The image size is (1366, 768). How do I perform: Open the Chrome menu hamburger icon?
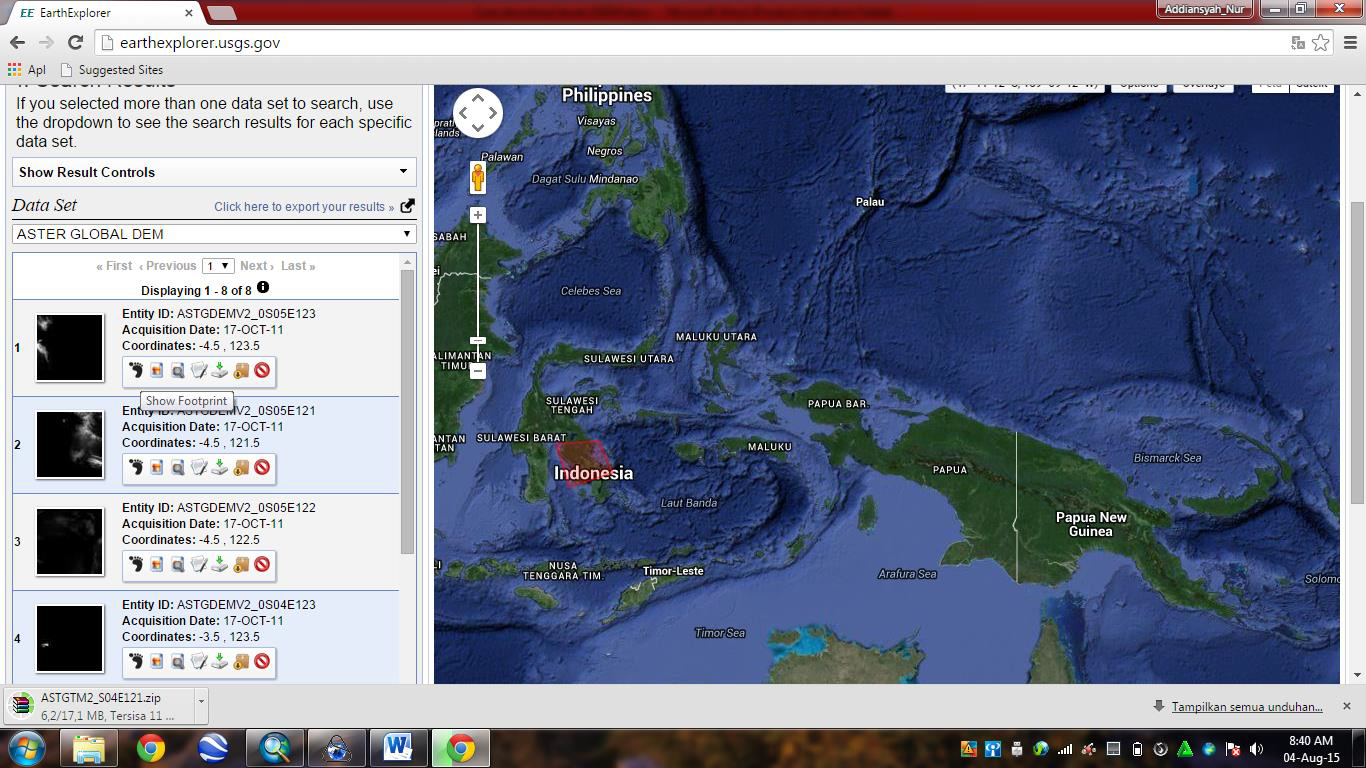pyautogui.click(x=1350, y=43)
